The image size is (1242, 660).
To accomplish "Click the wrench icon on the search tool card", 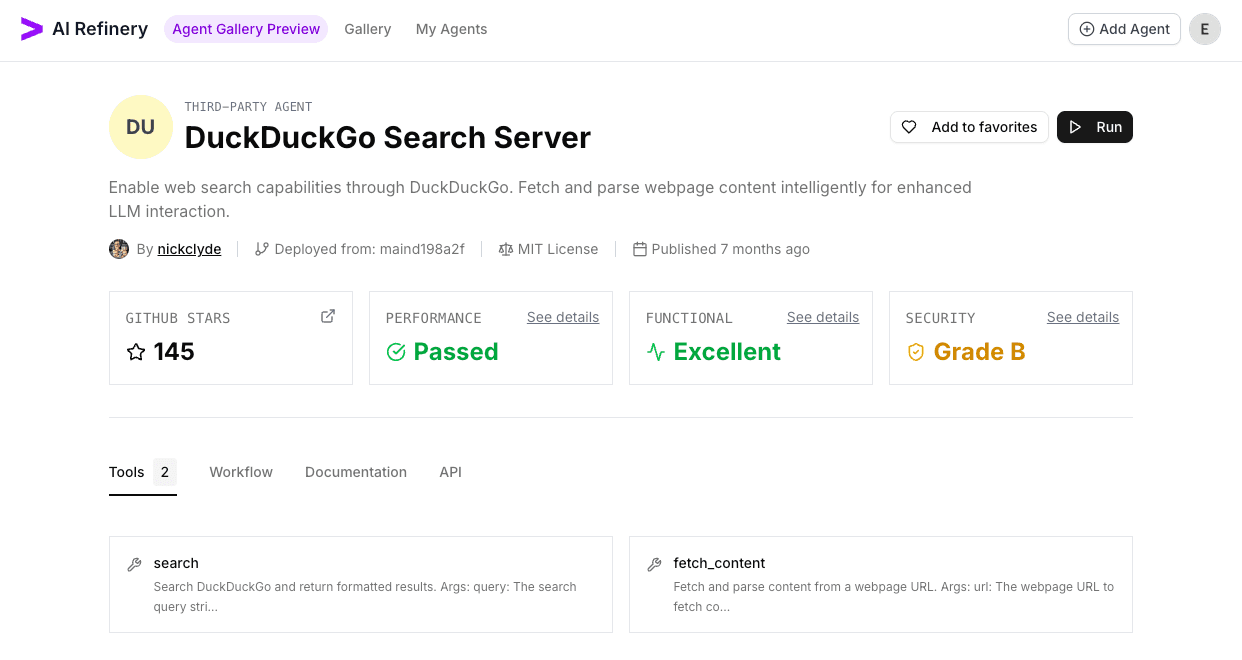I will (x=134, y=563).
